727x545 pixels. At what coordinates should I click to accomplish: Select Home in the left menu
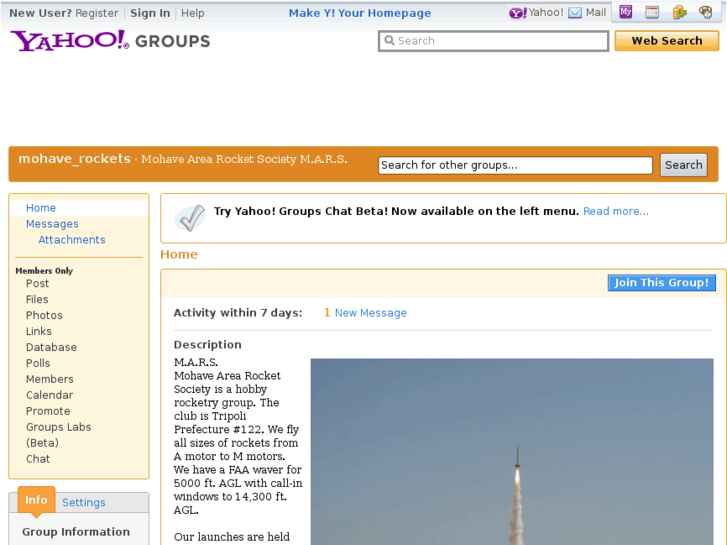point(41,208)
